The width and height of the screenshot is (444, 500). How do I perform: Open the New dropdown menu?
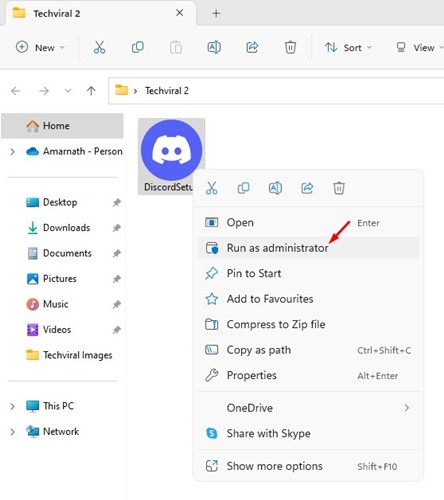[x=40, y=47]
